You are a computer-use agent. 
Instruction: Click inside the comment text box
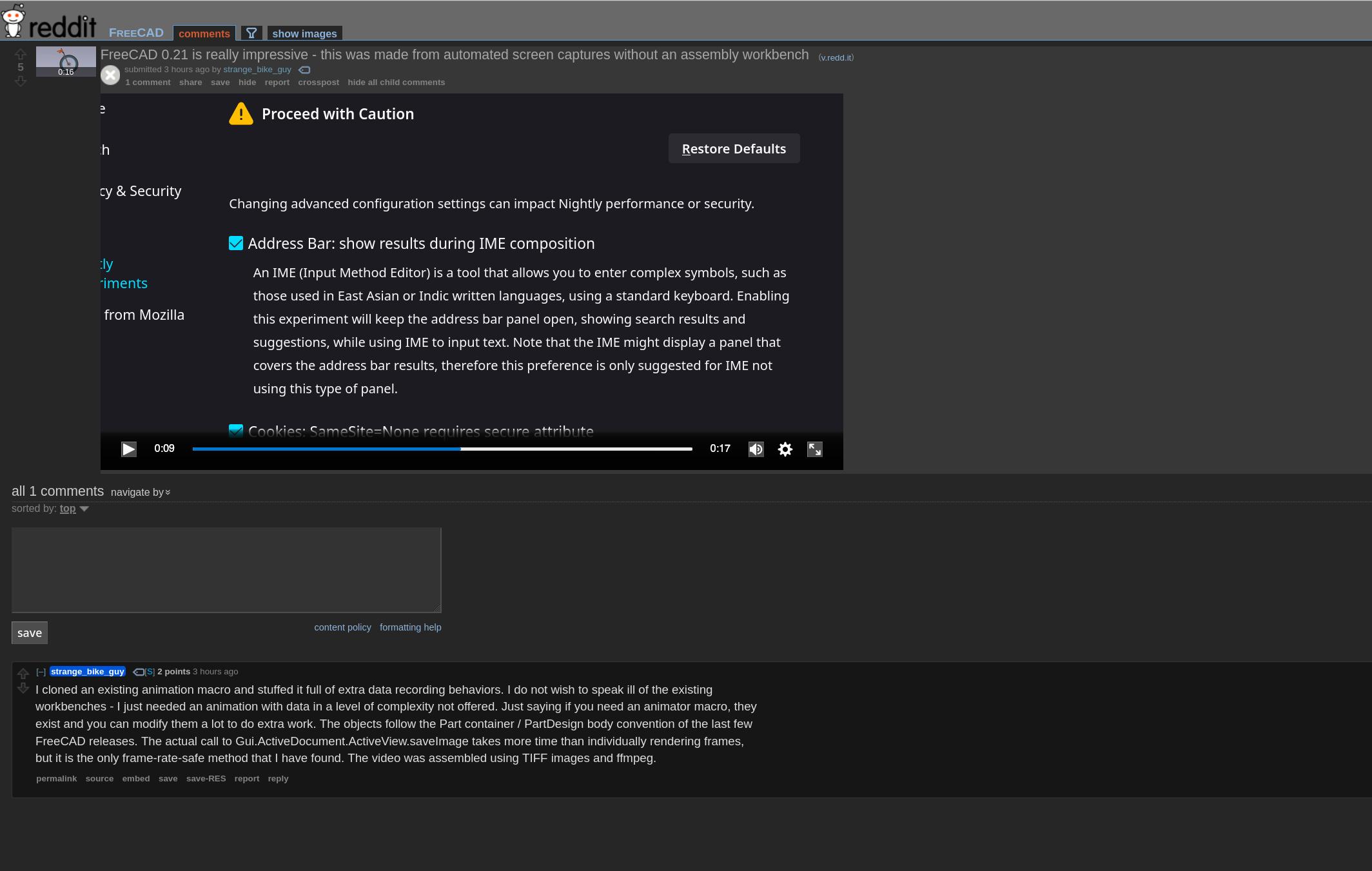[226, 569]
